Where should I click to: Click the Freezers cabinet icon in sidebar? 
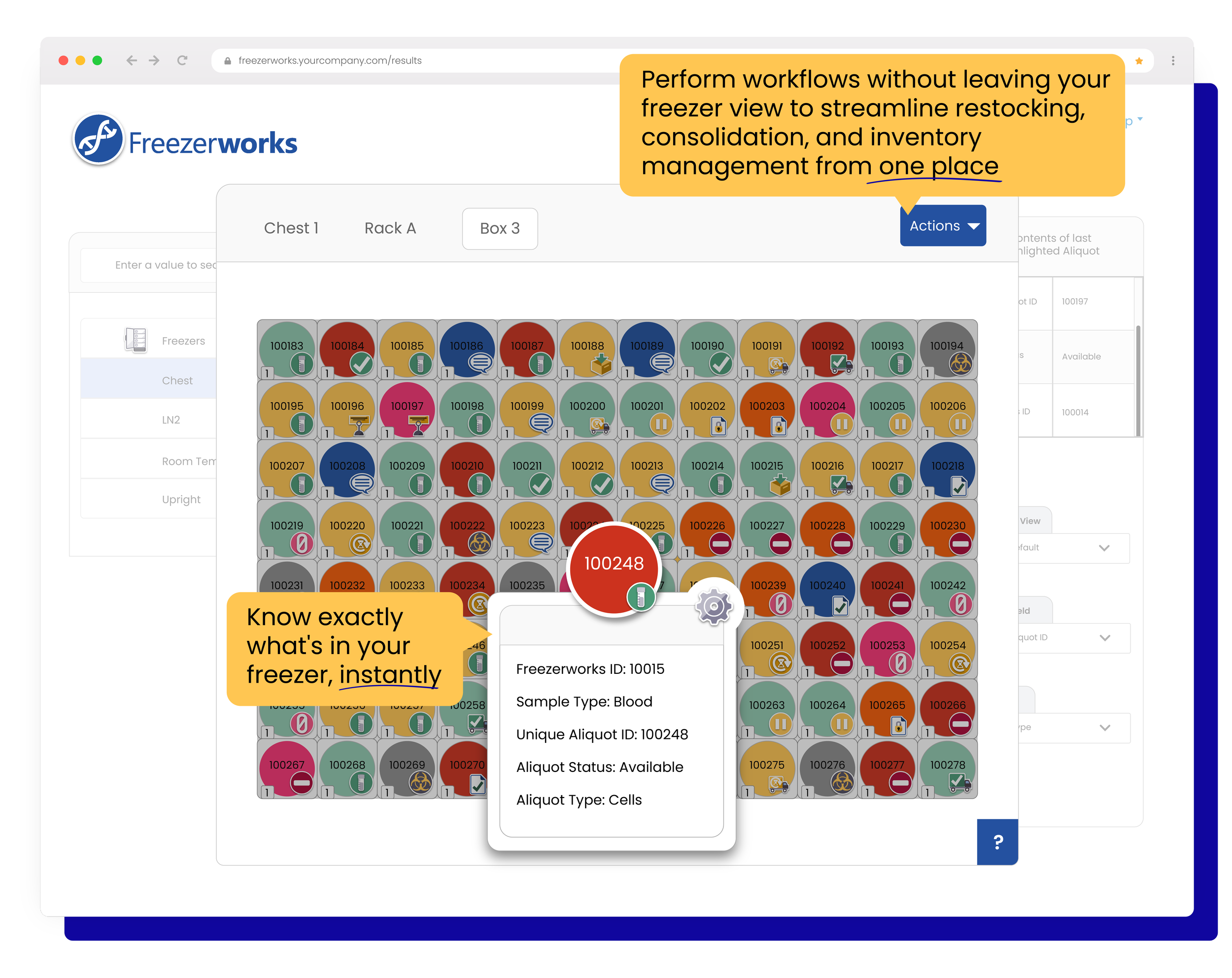136,340
